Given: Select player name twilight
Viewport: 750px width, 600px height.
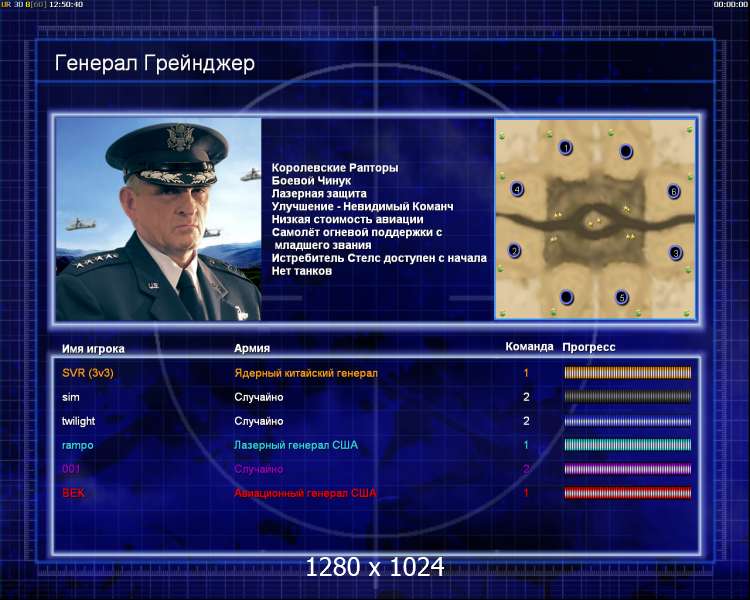Looking at the screenshot, I should pyautogui.click(x=78, y=421).
